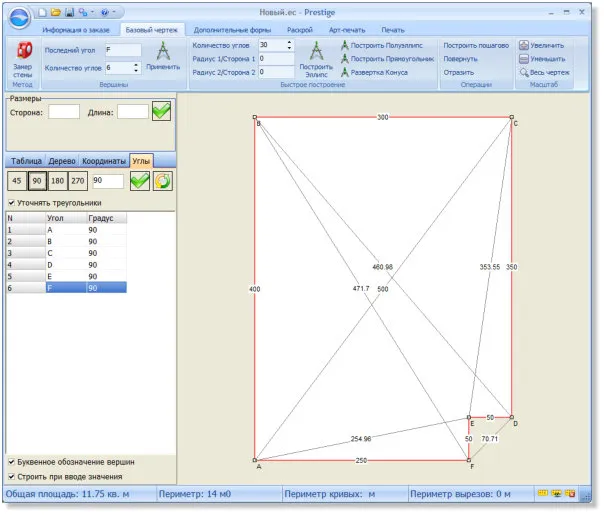Click yellow icon with red cross in status bar
Image resolution: width=604 pixels, height=515 pixels.
pos(570,493)
